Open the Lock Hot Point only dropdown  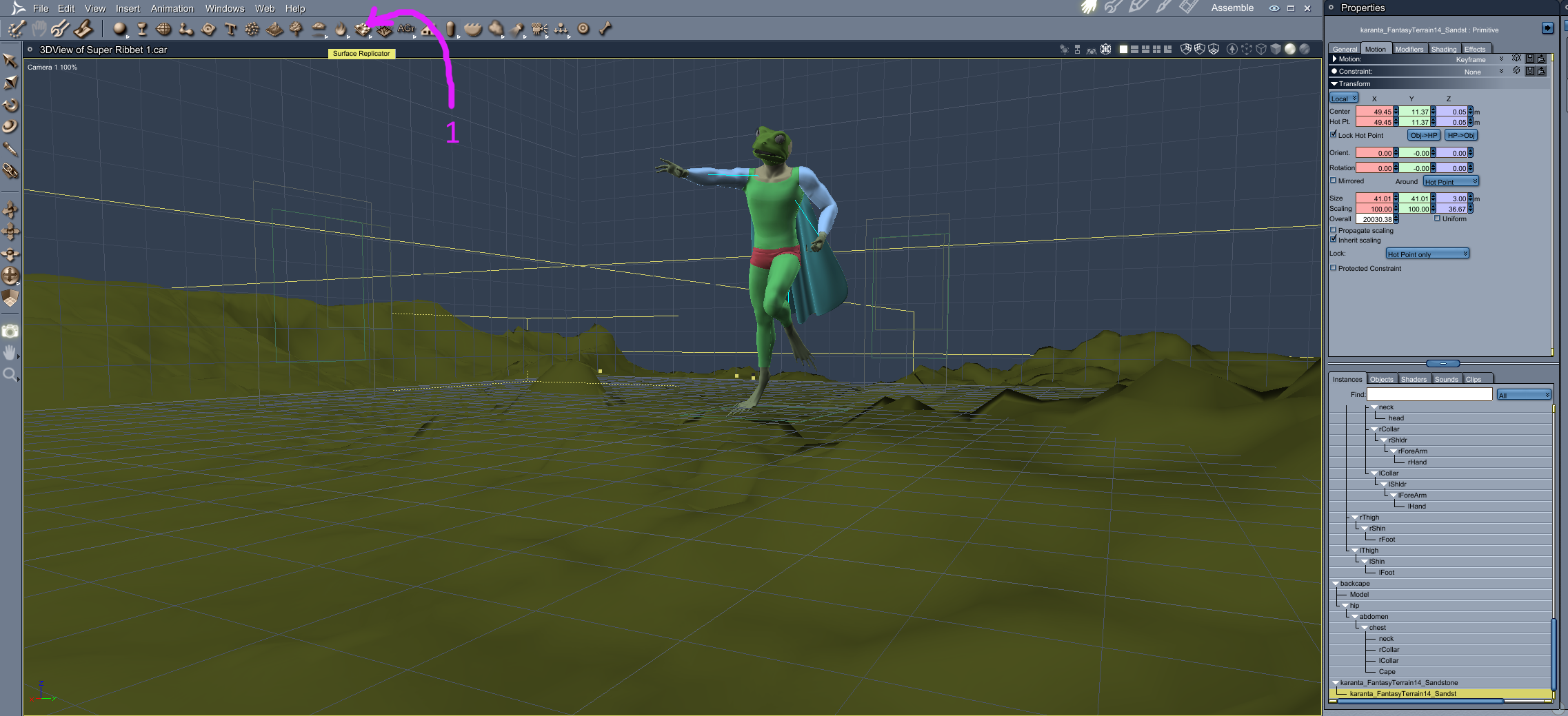(x=1427, y=254)
